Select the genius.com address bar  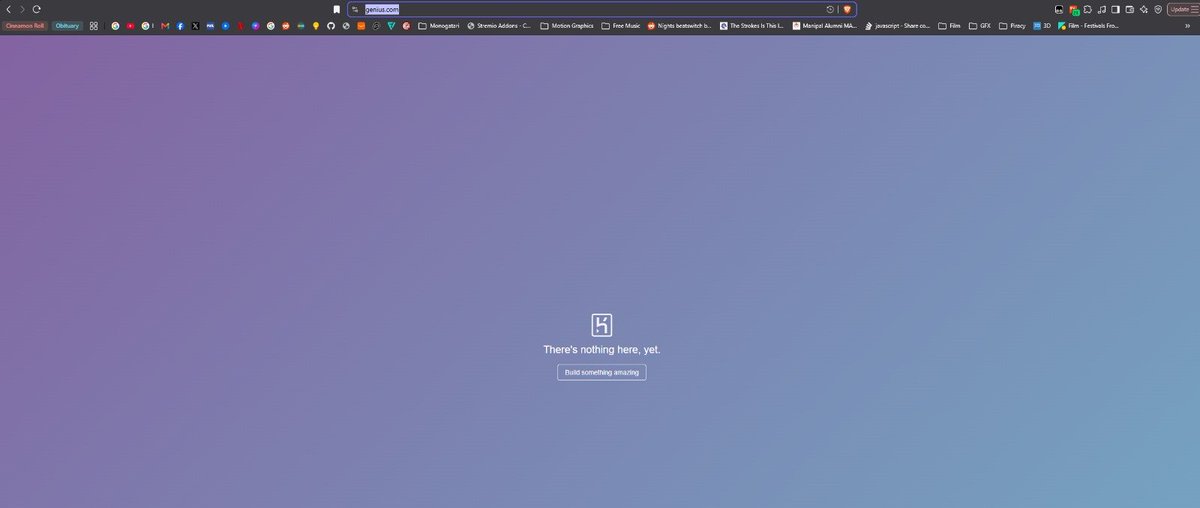[x=601, y=9]
